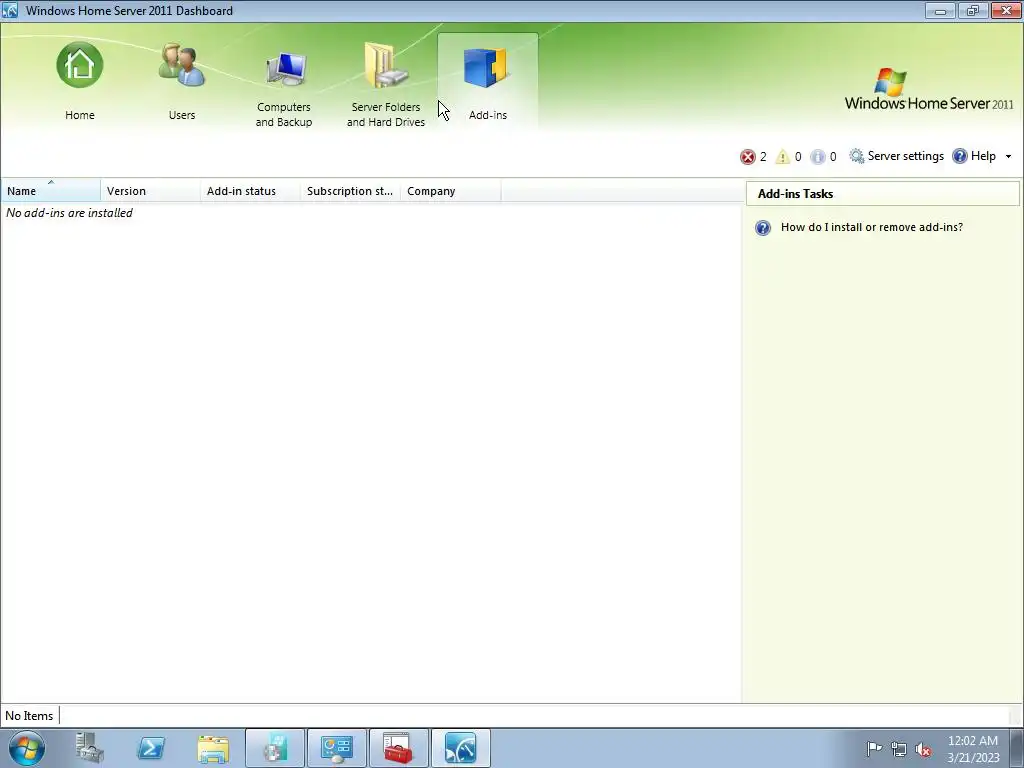Sort by the Version column header
The width and height of the screenshot is (1024, 768).
click(x=151, y=191)
